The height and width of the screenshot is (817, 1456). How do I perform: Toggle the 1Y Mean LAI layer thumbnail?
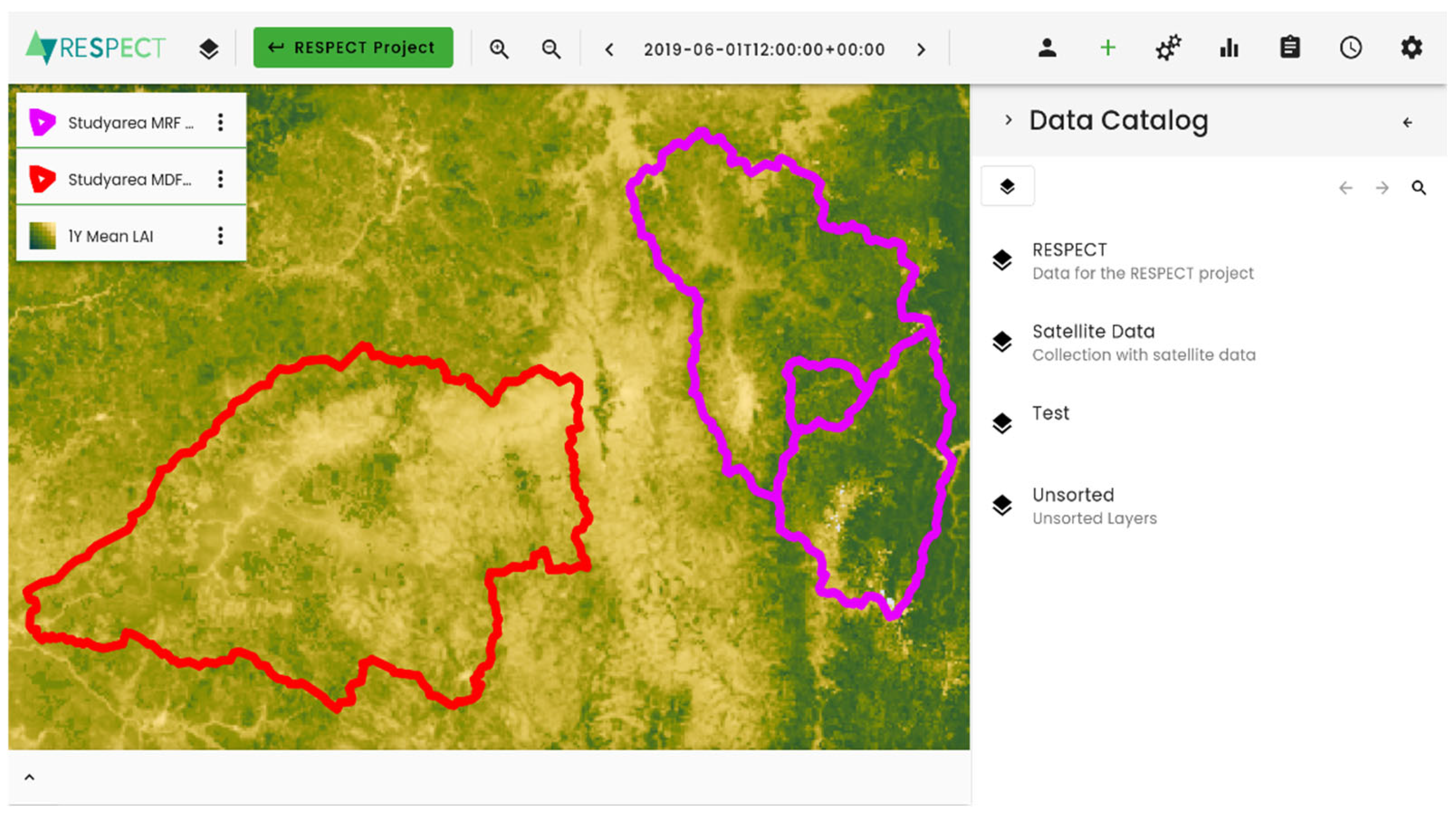point(42,236)
